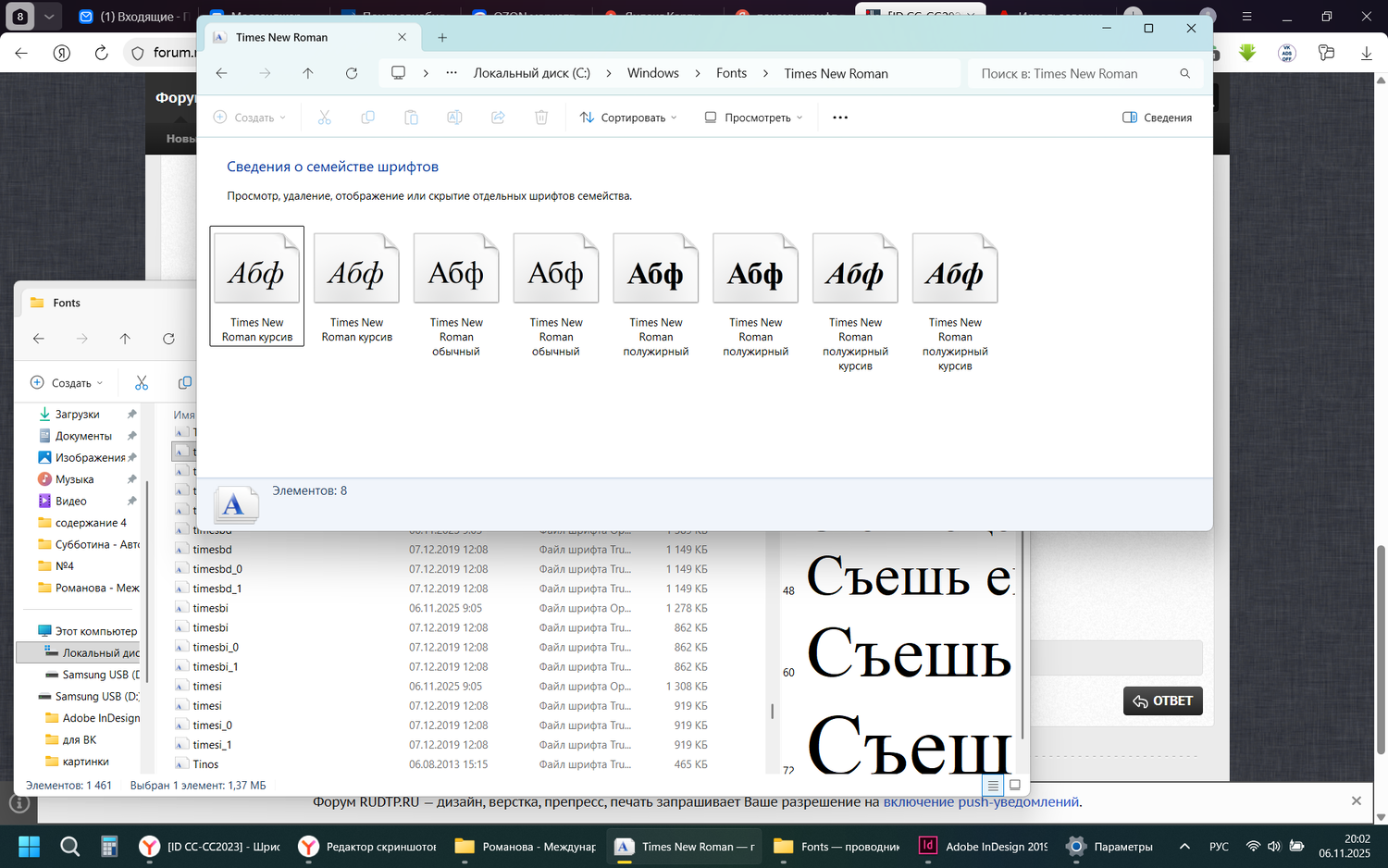Switch to large thumbnails view toggle
Viewport: 1388px width, 868px height.
pyautogui.click(x=1015, y=785)
